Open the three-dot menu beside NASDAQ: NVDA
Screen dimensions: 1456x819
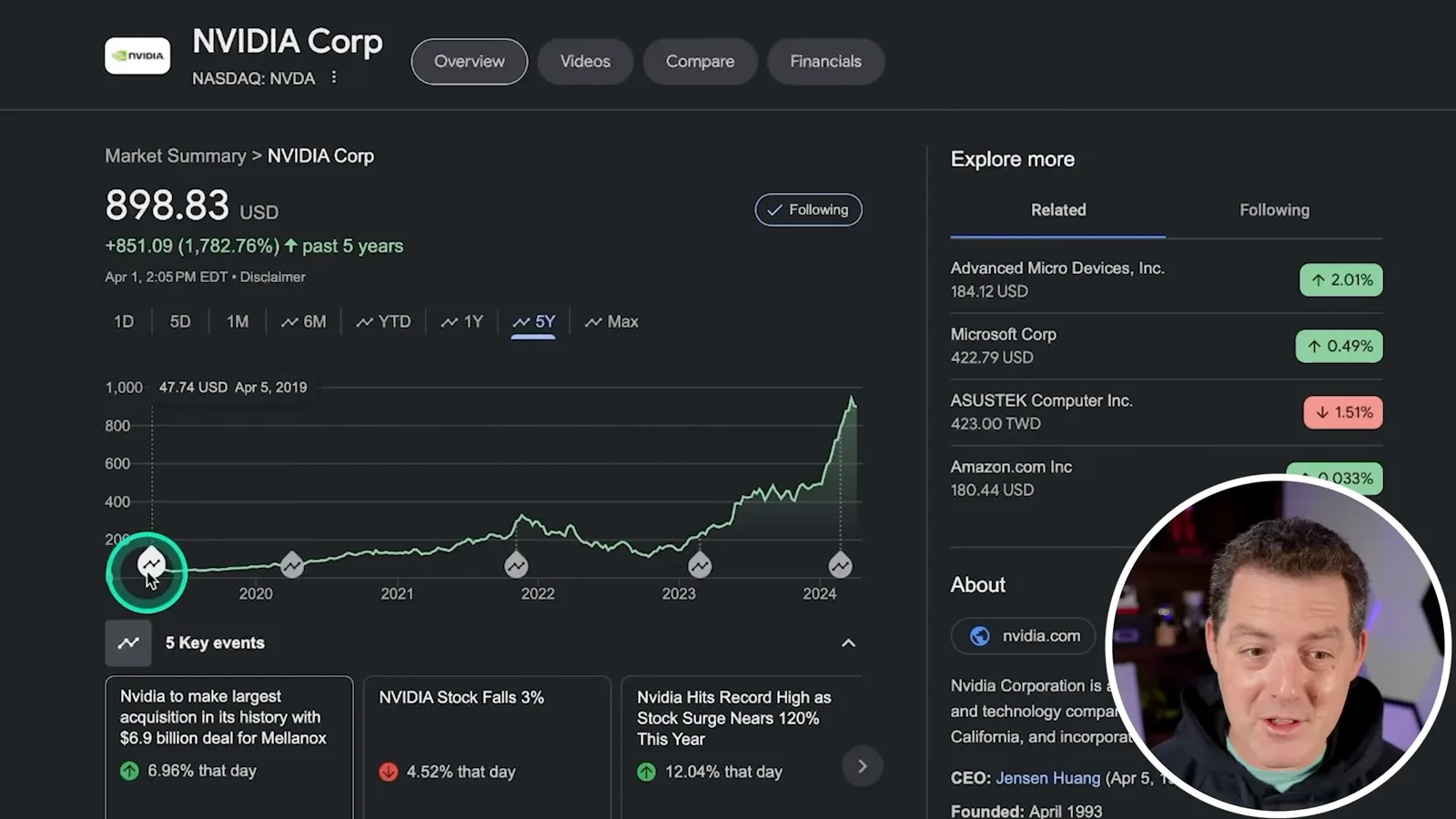coord(334,77)
